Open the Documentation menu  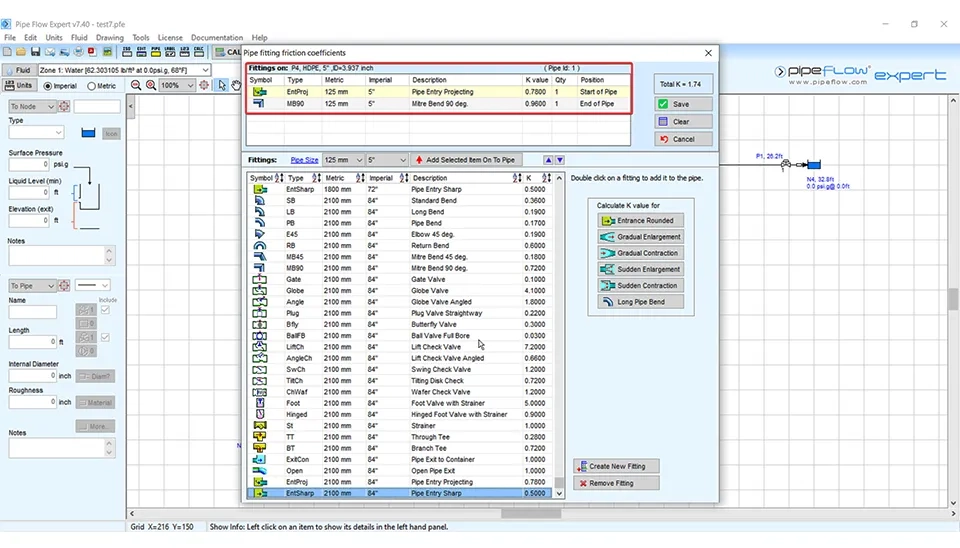coord(216,38)
